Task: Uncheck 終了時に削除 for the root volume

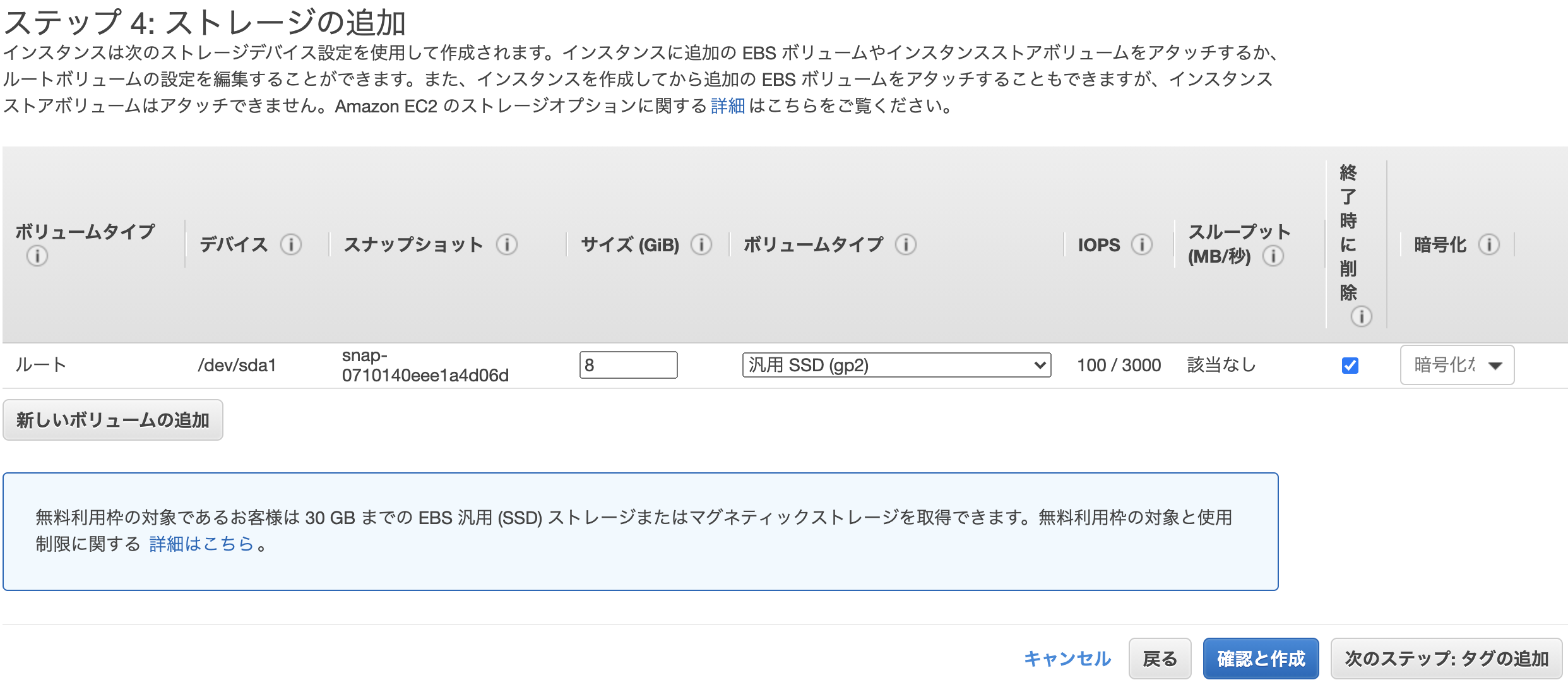Action: [x=1350, y=365]
